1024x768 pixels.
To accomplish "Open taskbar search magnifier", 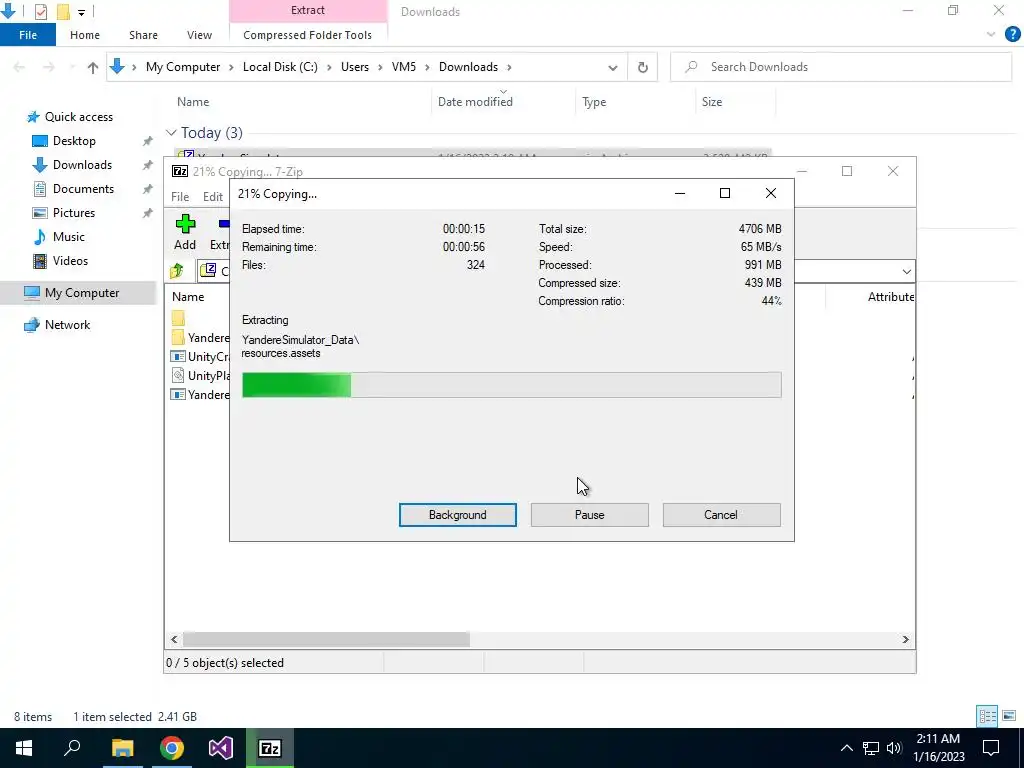I will (x=72, y=748).
